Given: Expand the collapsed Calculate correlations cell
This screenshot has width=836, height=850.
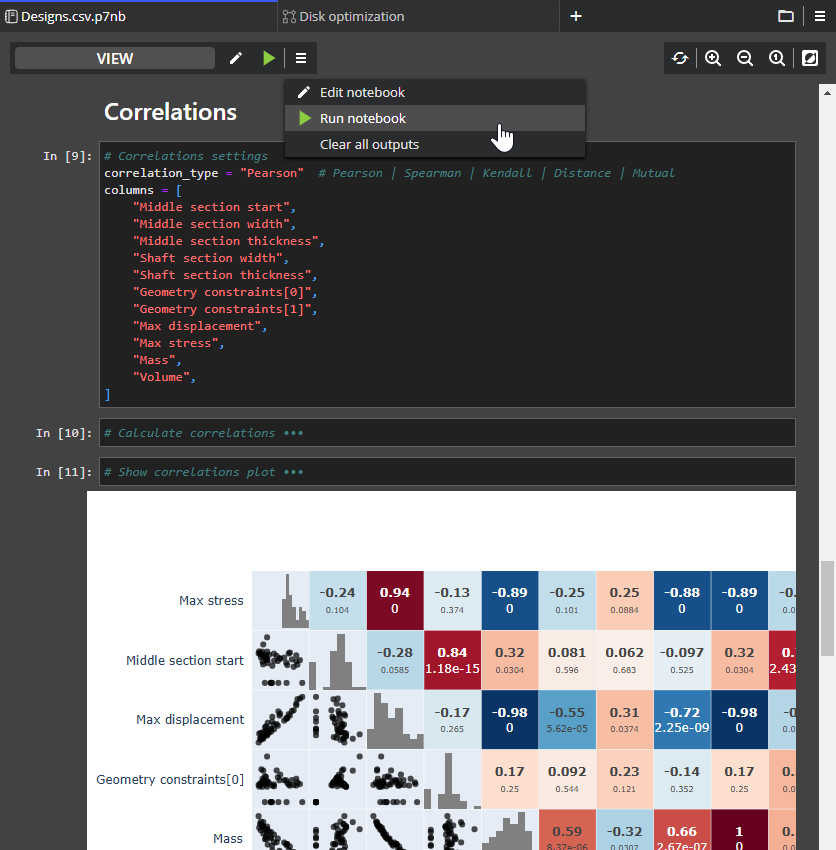Looking at the screenshot, I should [x=293, y=433].
